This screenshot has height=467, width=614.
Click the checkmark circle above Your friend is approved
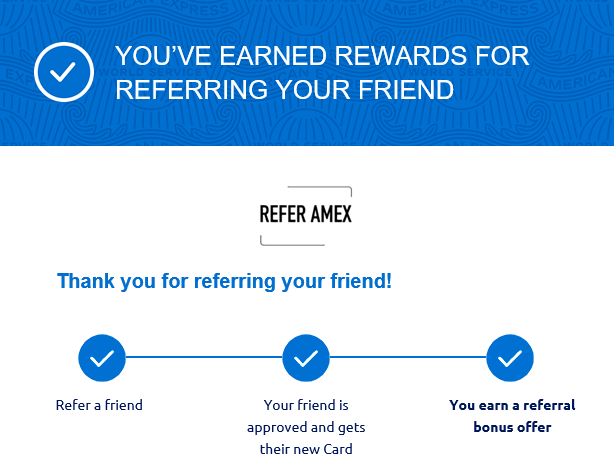(306, 358)
